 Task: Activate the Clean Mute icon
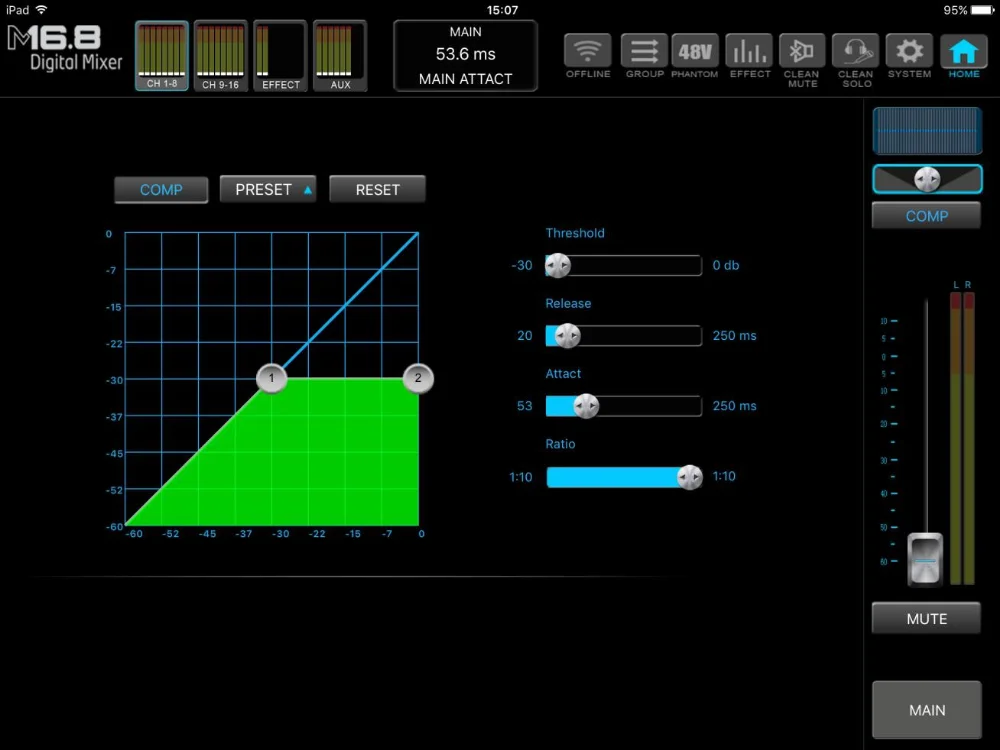click(802, 51)
